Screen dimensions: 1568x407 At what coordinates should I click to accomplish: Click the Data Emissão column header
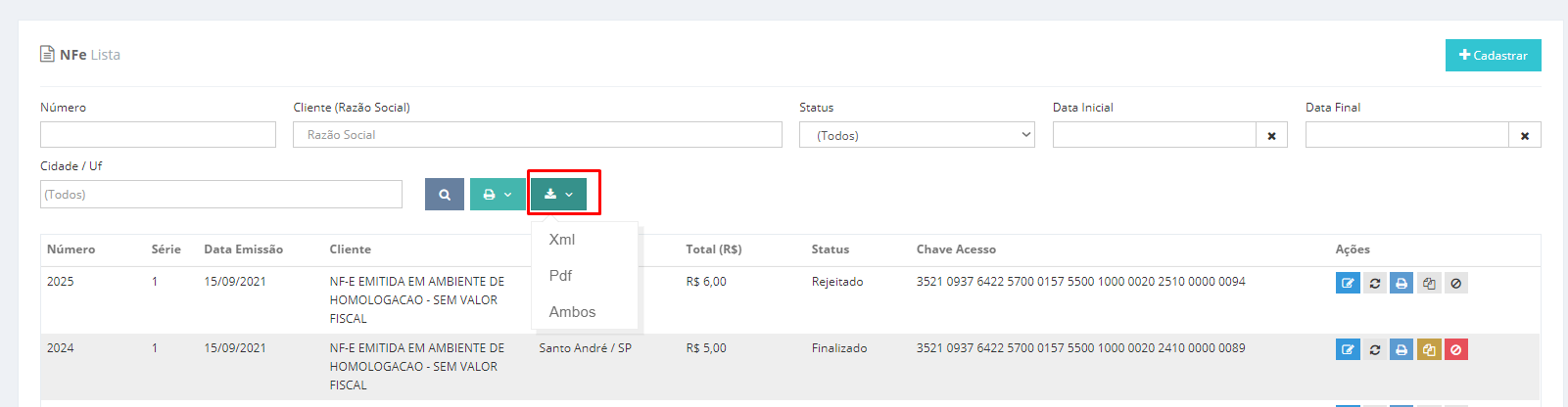243,249
